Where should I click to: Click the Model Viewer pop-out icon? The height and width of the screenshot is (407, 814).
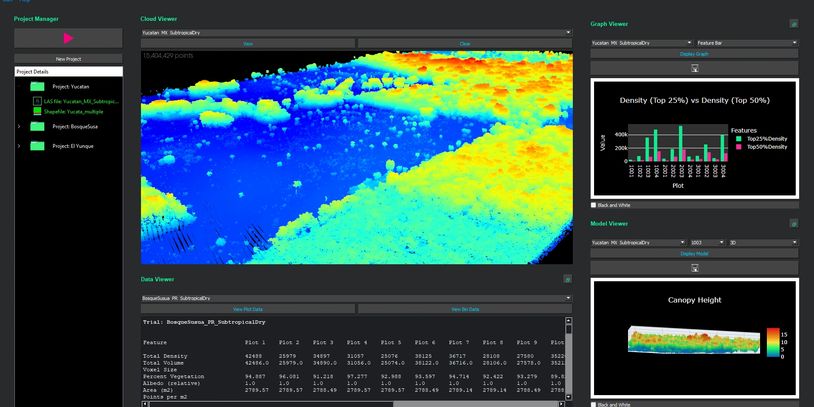click(794, 224)
